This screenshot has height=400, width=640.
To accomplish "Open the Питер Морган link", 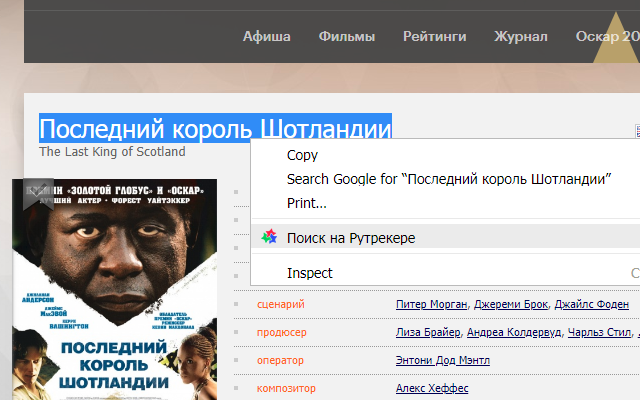I will [x=431, y=304].
